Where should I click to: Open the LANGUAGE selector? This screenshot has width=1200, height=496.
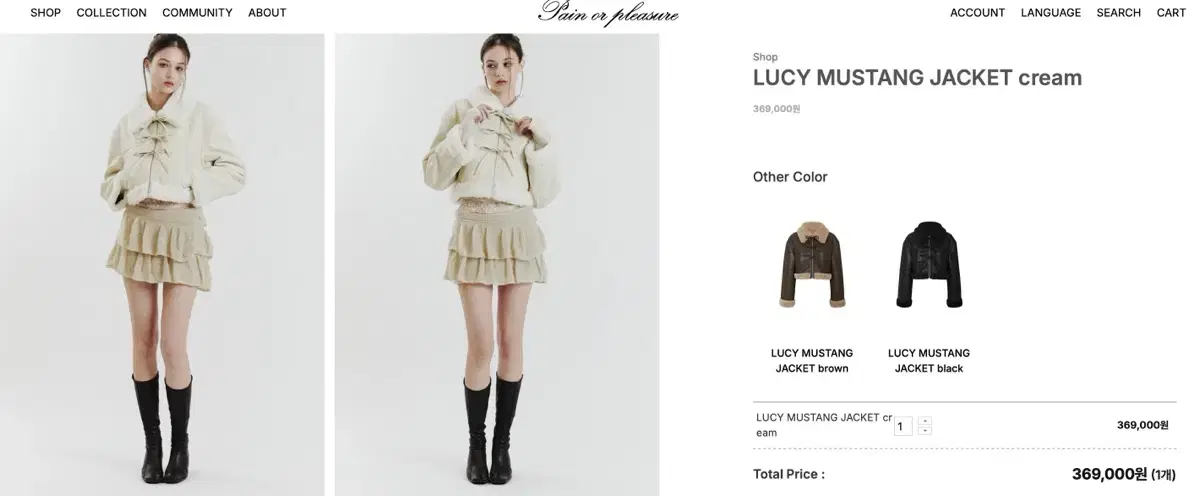(1050, 13)
